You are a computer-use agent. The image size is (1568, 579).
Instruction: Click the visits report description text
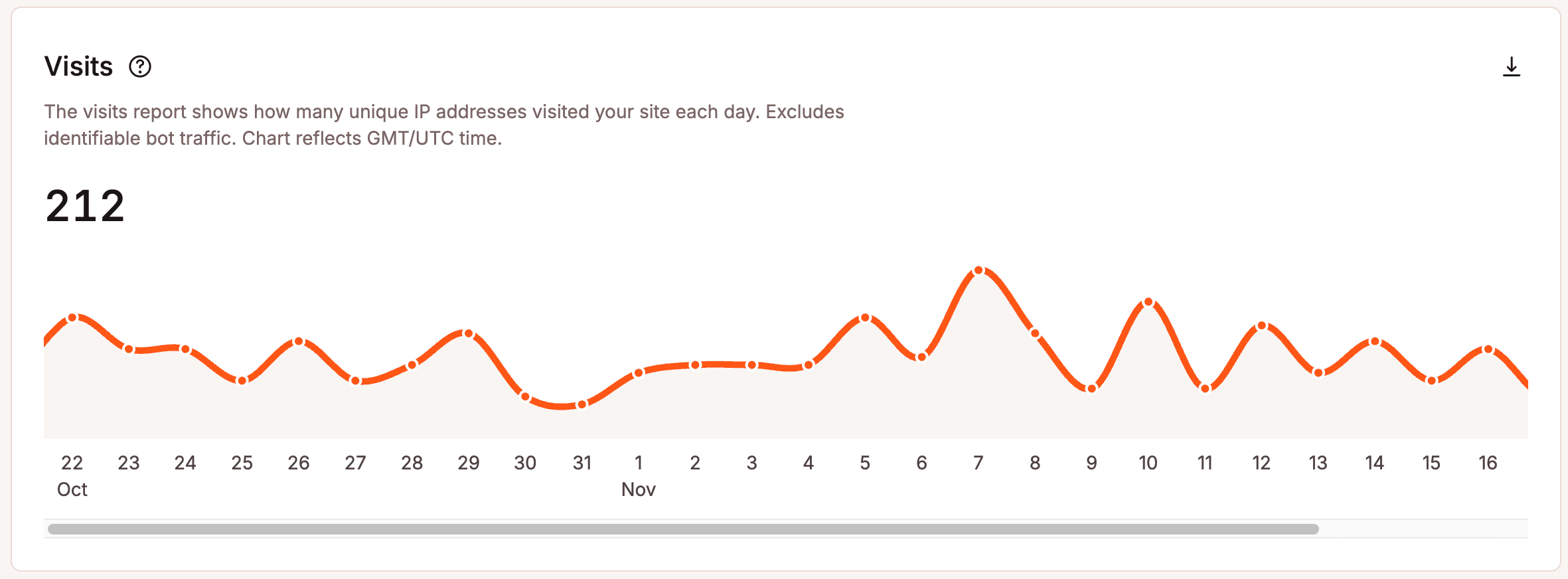tap(443, 124)
